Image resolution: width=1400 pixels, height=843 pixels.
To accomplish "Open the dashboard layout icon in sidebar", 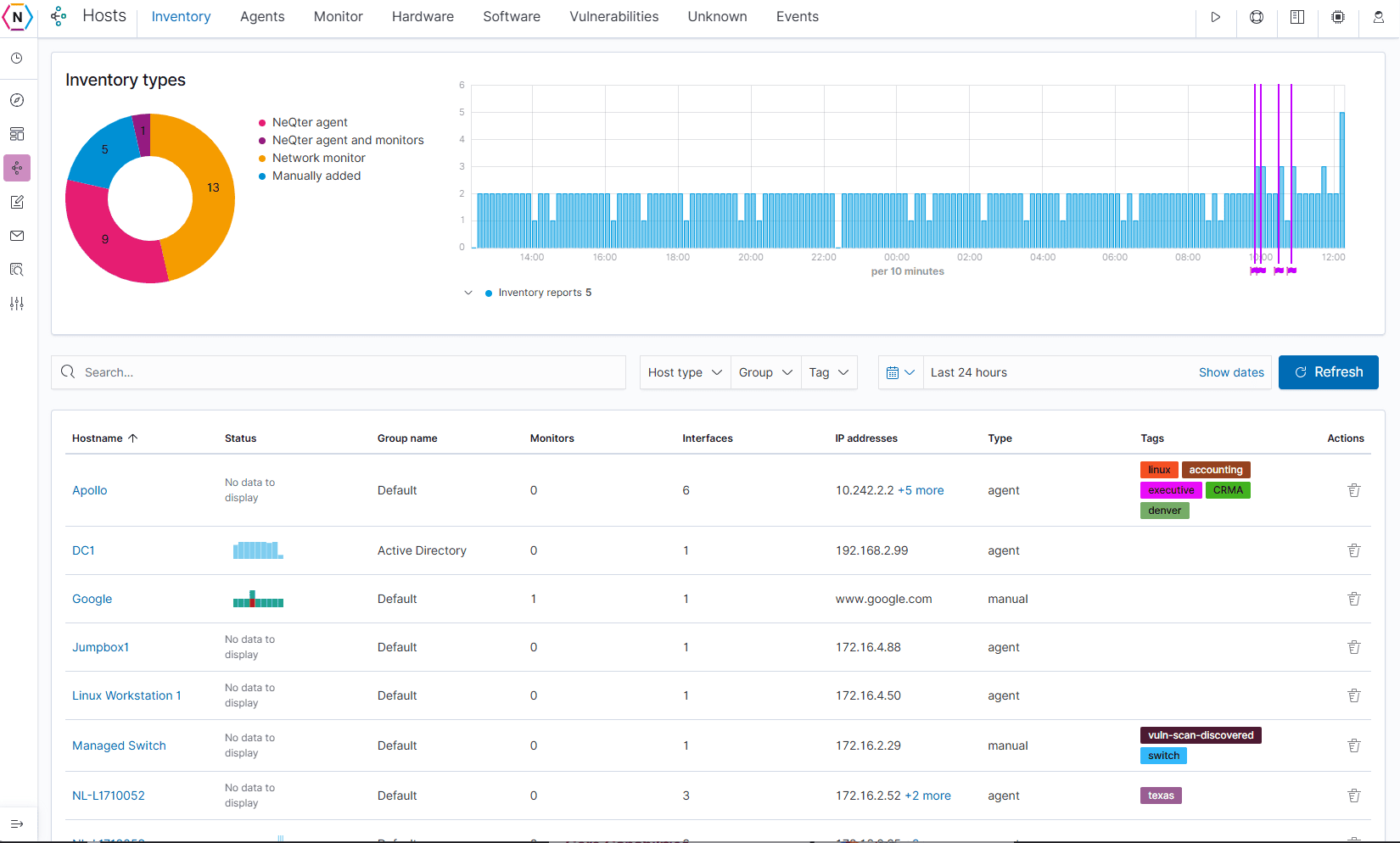I will coord(17,134).
